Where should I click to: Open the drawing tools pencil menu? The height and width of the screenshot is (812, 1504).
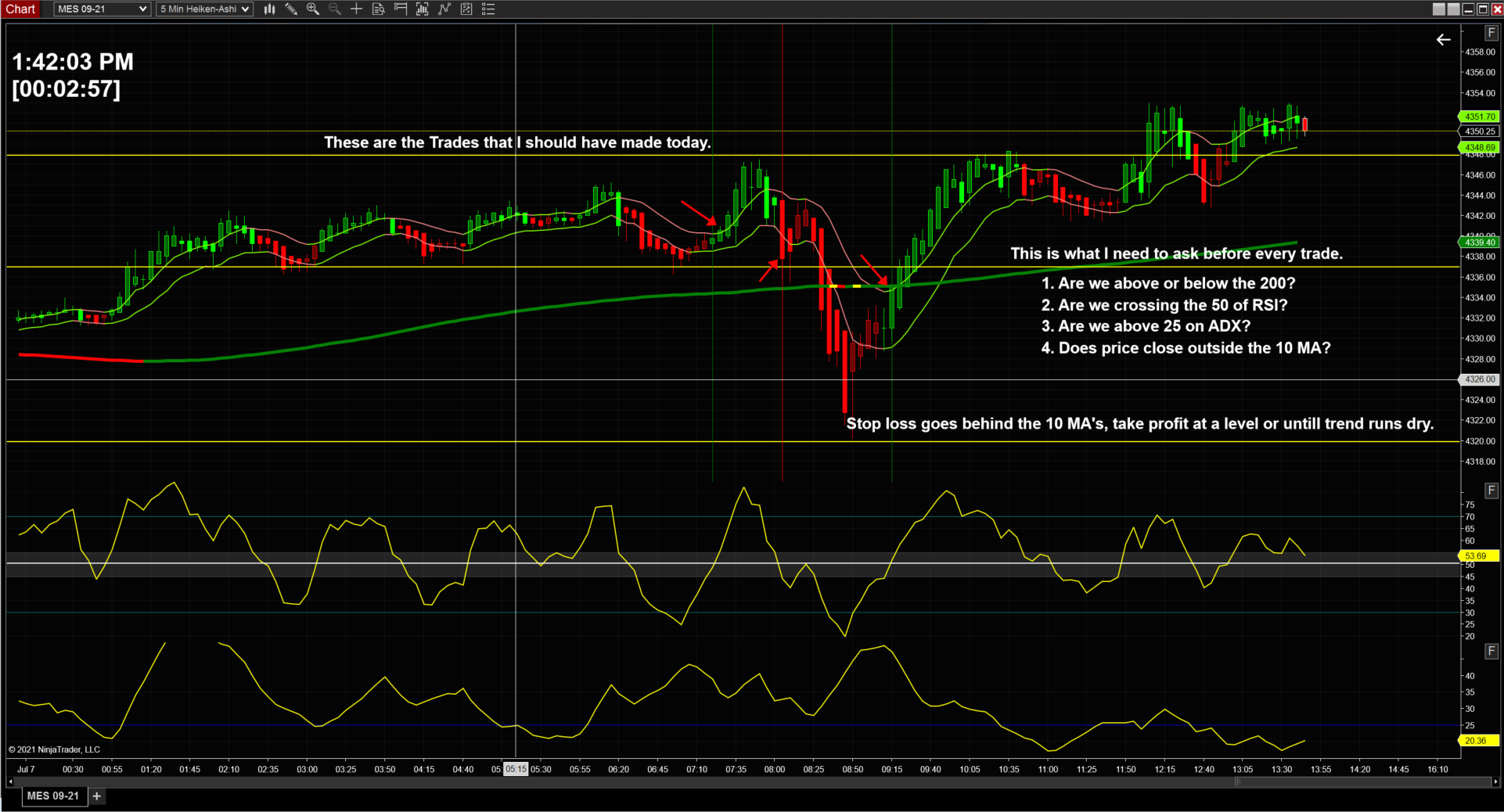point(291,9)
